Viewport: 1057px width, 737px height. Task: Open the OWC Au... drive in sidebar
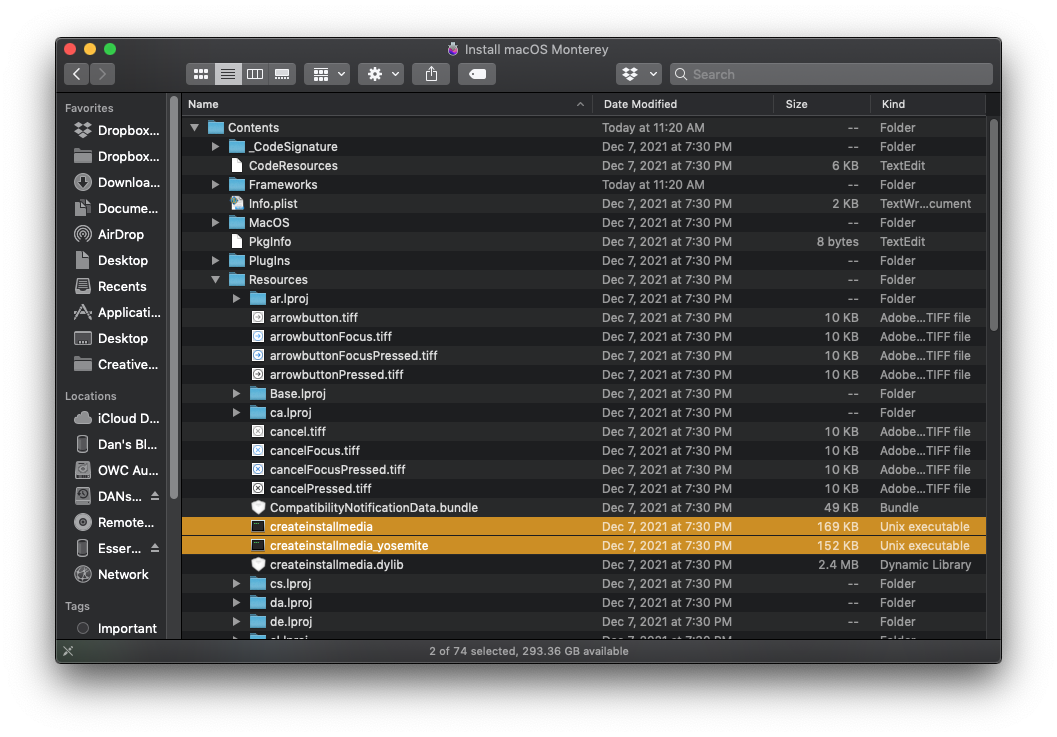pyautogui.click(x=117, y=470)
